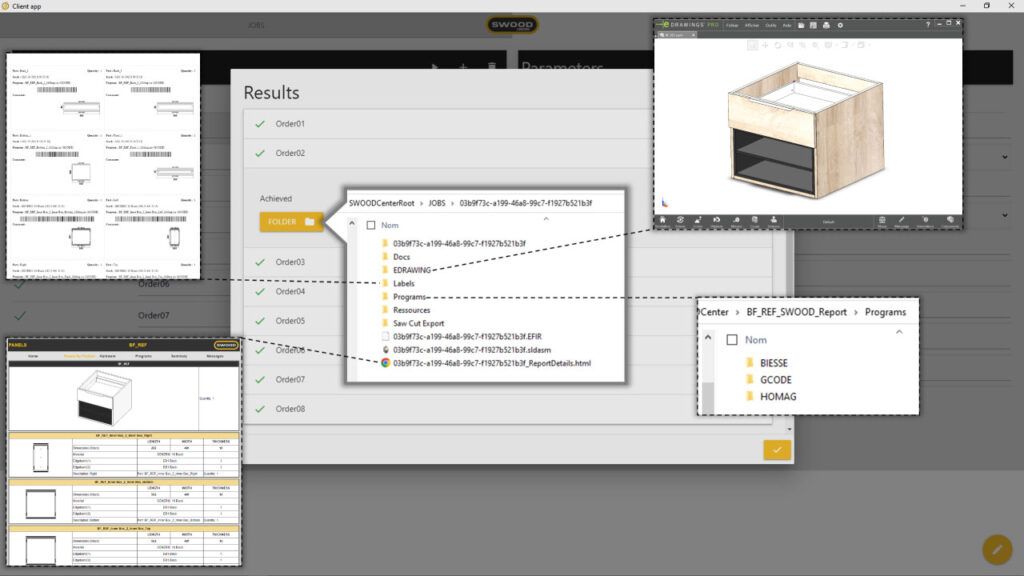Click JOBS in the folder breadcrumb path

(437, 203)
